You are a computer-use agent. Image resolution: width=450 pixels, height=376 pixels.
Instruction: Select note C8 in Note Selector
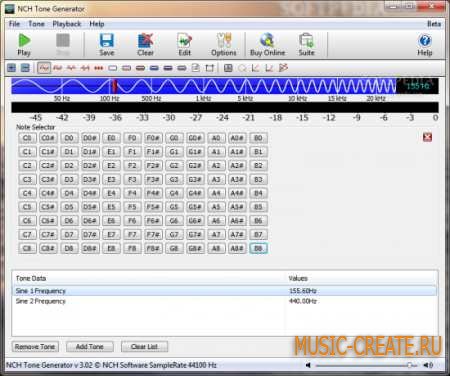(27, 248)
